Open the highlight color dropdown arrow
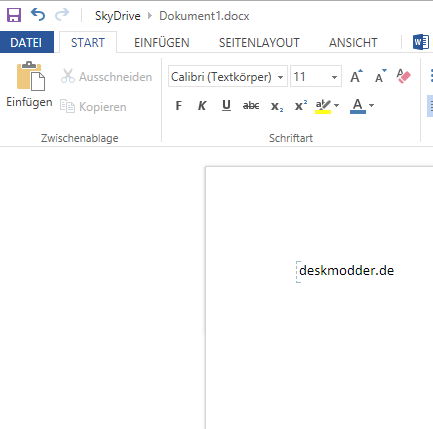 click(336, 106)
